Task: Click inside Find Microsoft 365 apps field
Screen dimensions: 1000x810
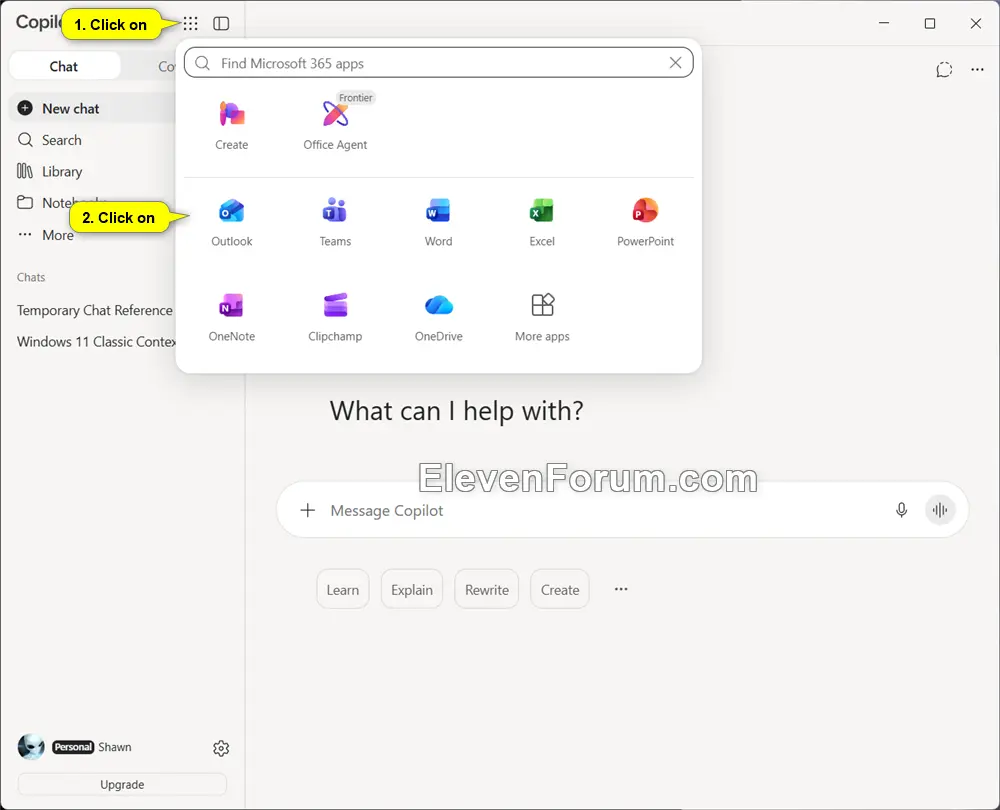Action: (439, 63)
